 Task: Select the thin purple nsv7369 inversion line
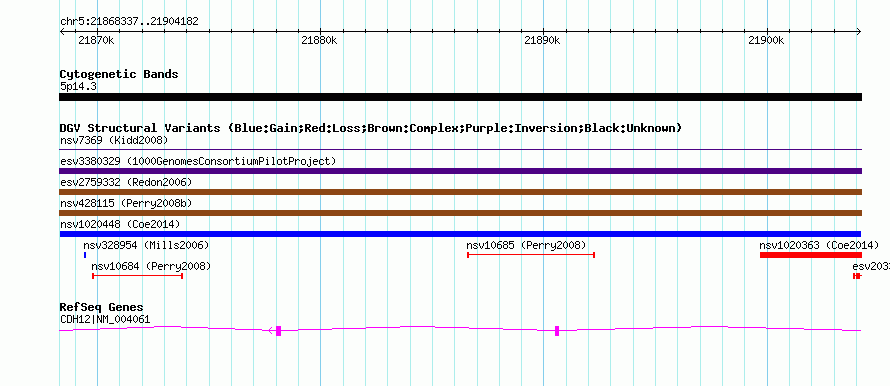click(460, 150)
